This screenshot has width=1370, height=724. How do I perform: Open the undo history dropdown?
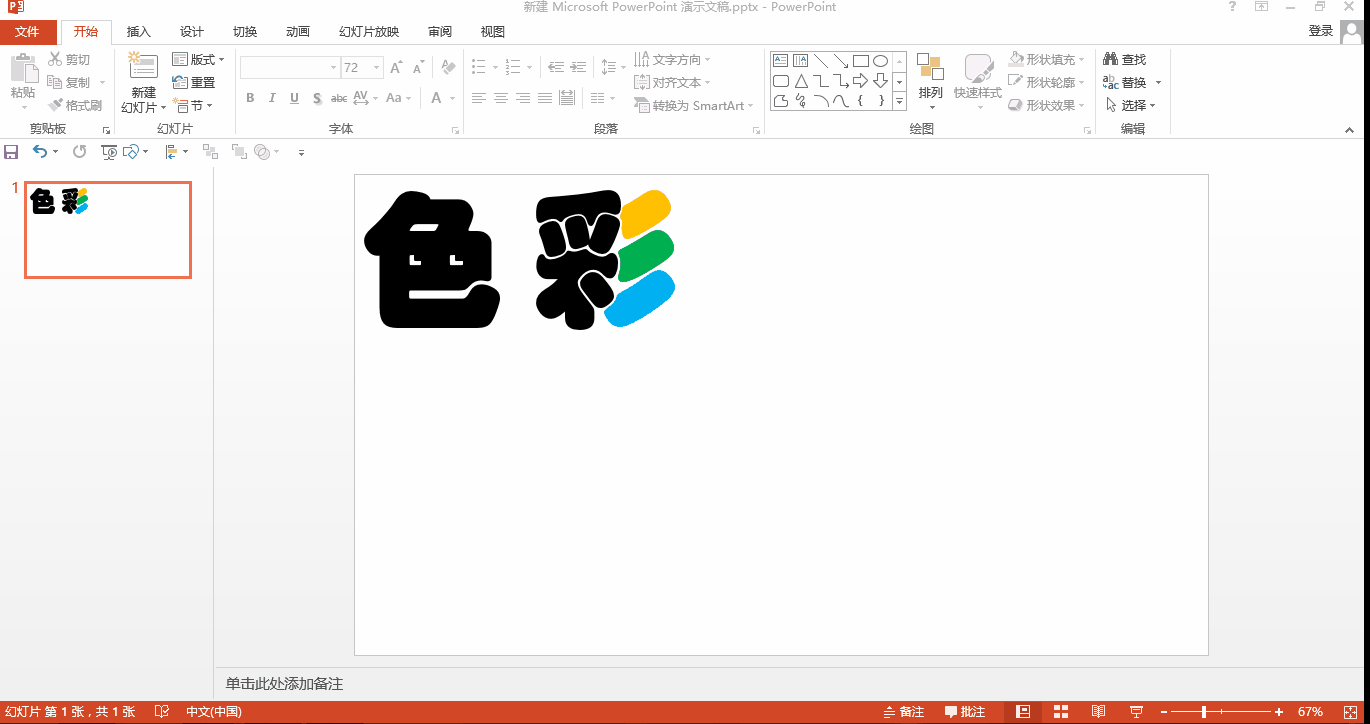coord(54,151)
